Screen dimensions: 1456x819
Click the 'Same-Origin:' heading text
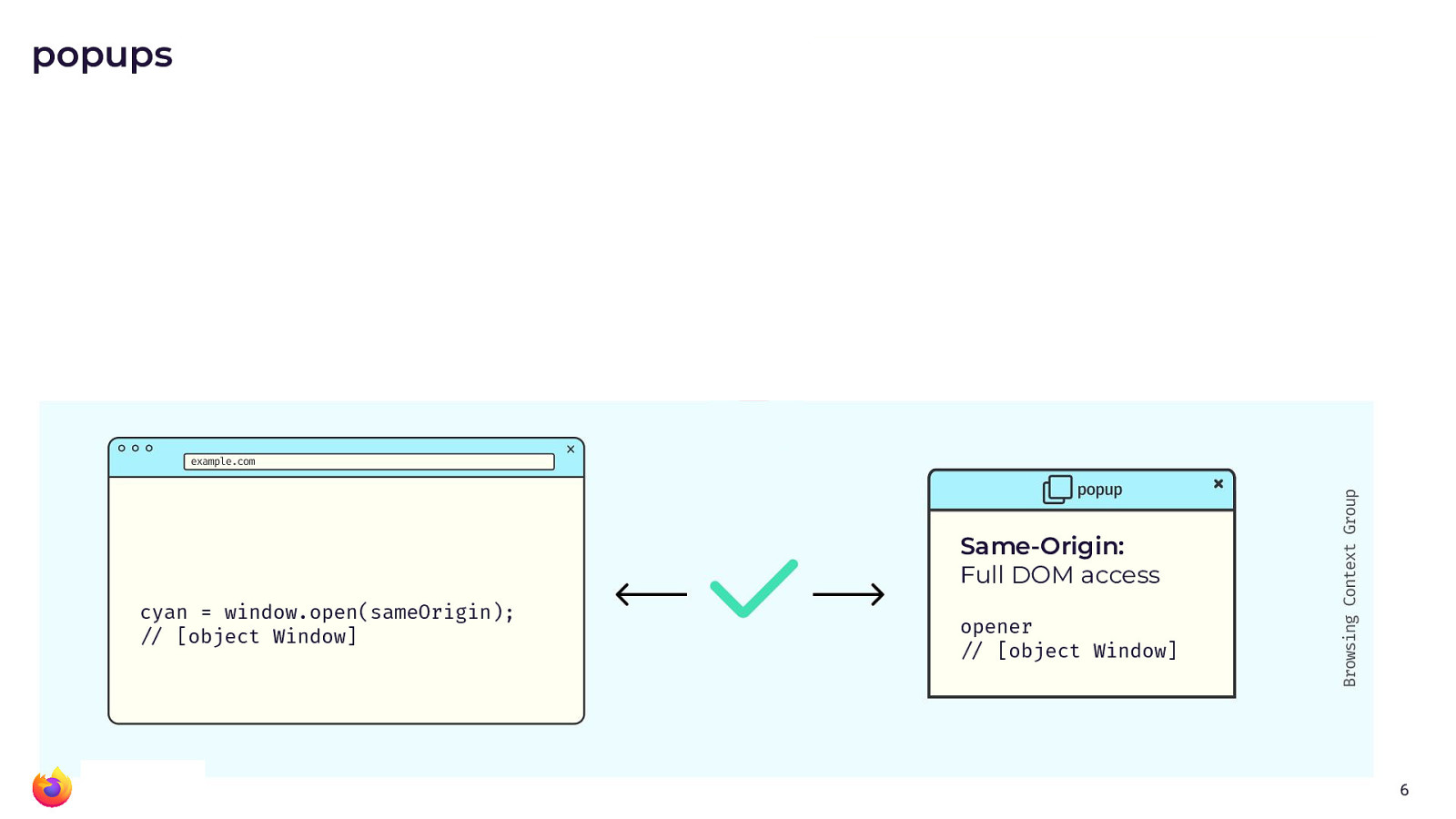1042,546
